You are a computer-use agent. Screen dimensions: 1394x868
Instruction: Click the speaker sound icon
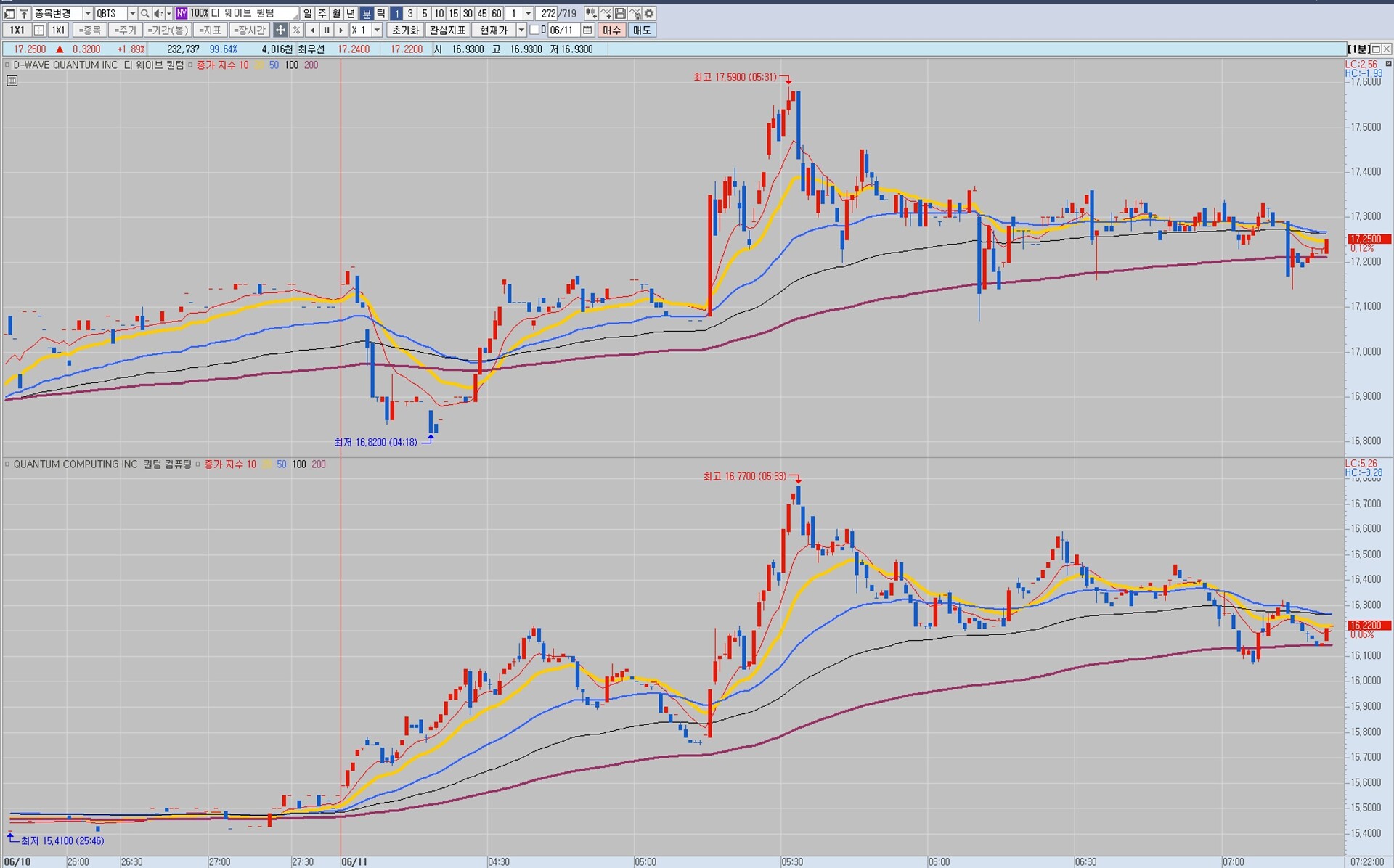[x=158, y=14]
